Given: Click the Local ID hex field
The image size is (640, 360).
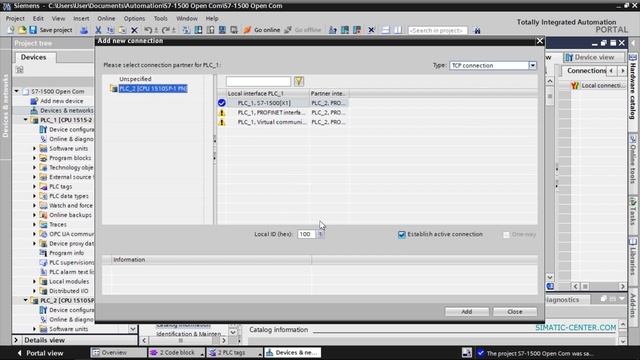Looking at the screenshot, I should (x=307, y=234).
